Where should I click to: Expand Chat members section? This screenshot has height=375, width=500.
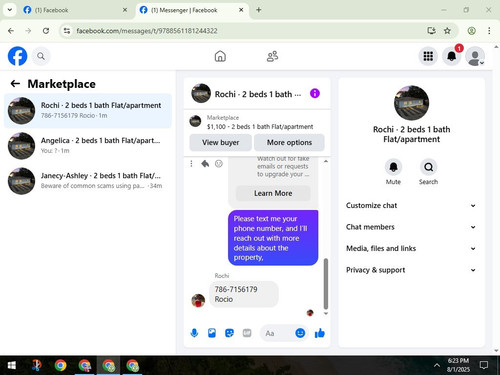coord(411,227)
